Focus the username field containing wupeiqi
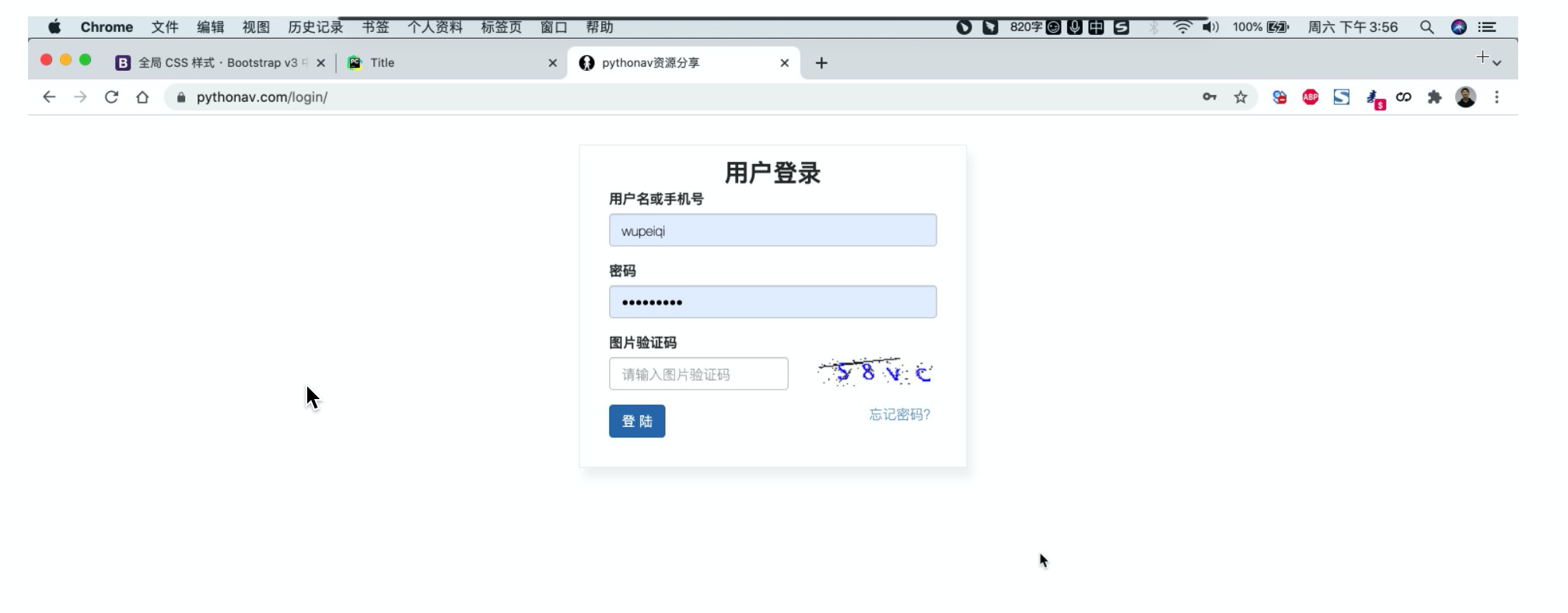Screen dimensions: 1568x613 coord(772,230)
